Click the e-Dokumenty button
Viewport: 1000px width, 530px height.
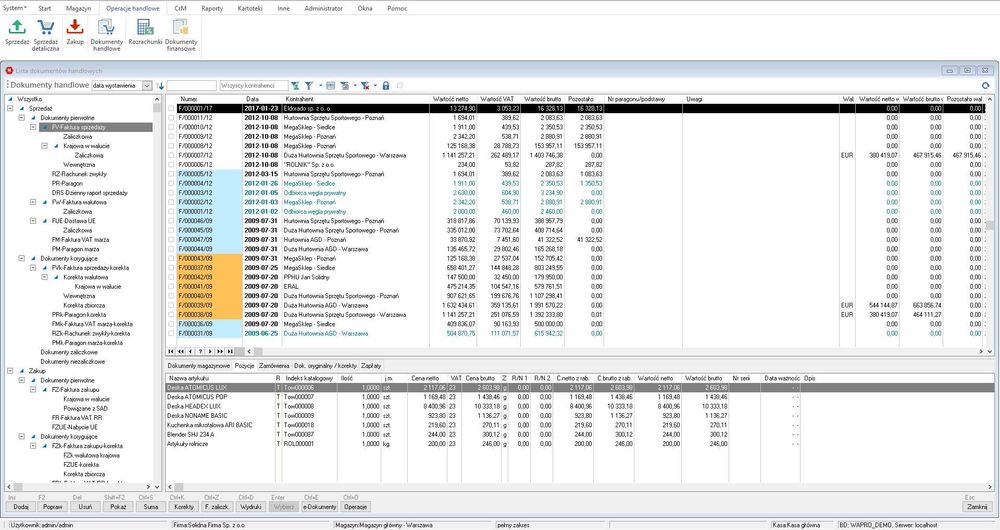coord(320,507)
